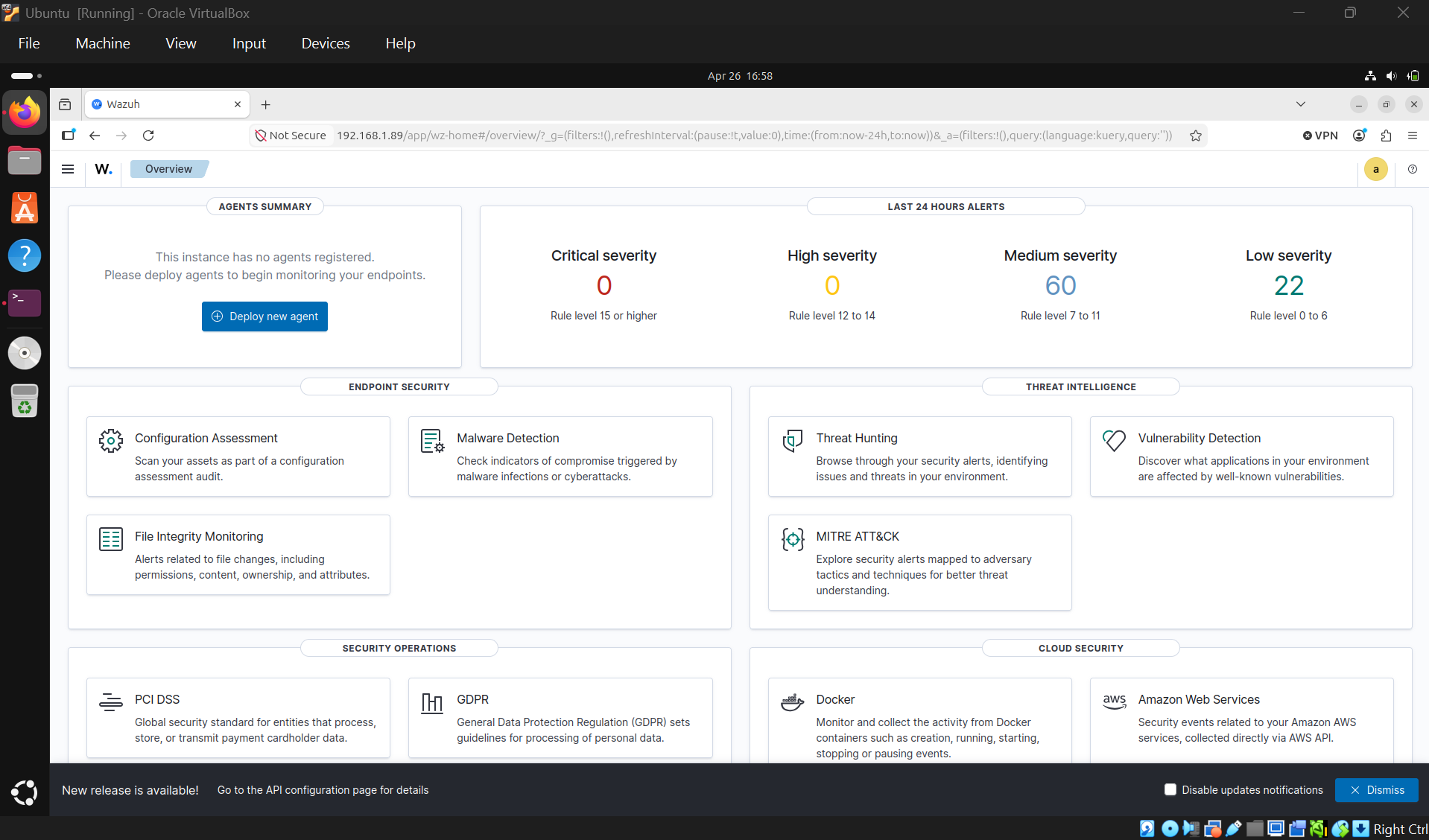Open the VirtualBox Help menu
1429x840 pixels.
point(400,43)
